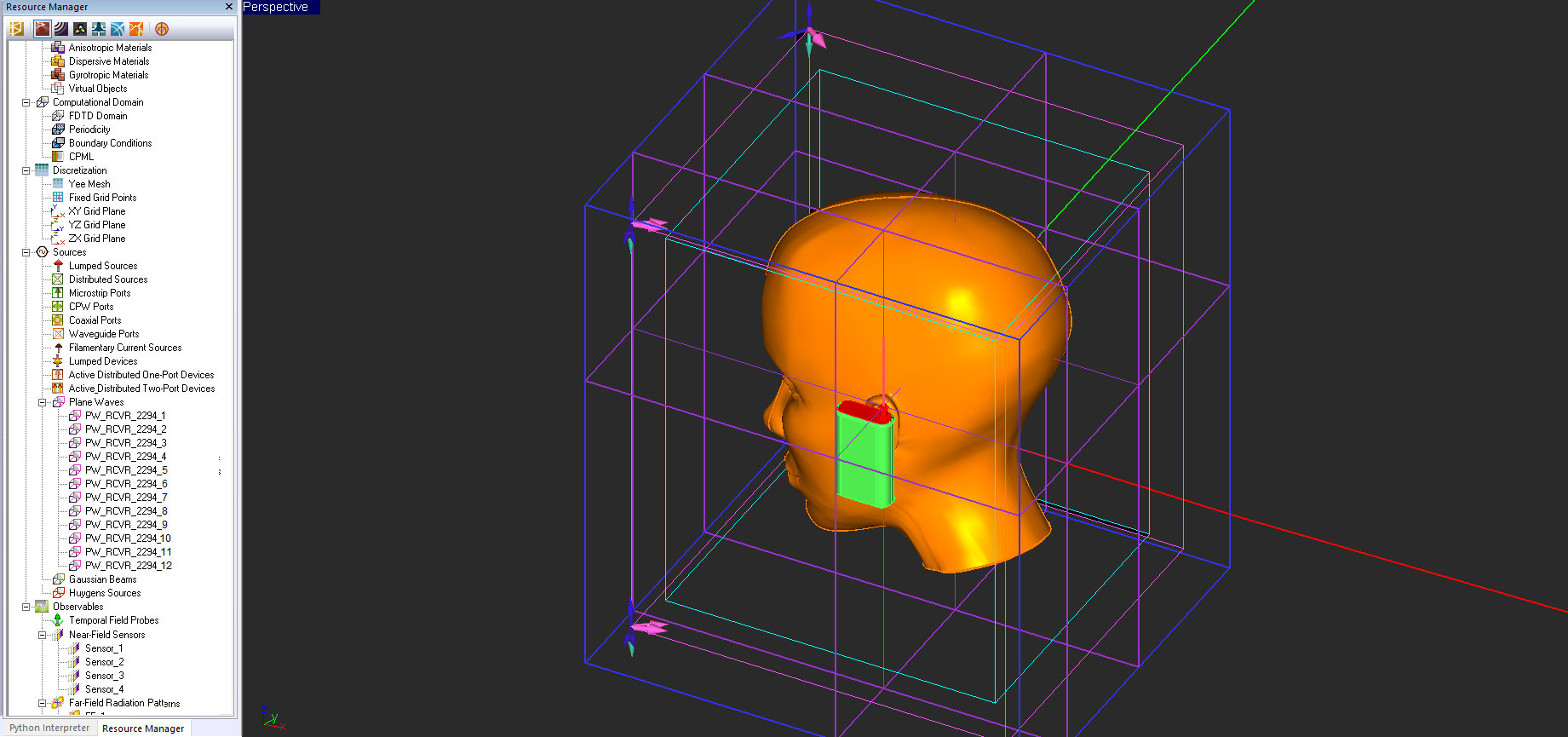Select the Lumped Sources red arrow item

[x=102, y=266]
